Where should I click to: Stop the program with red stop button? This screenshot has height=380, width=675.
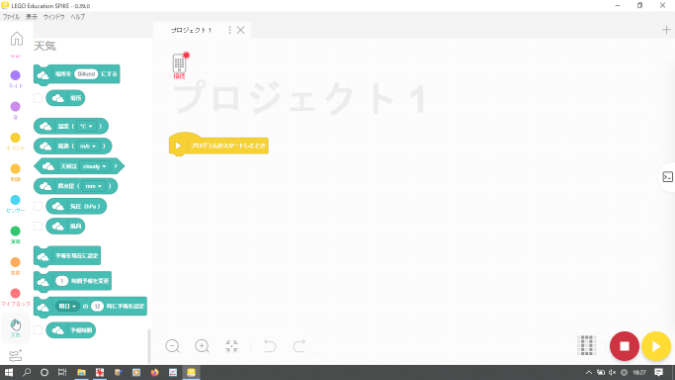(624, 346)
